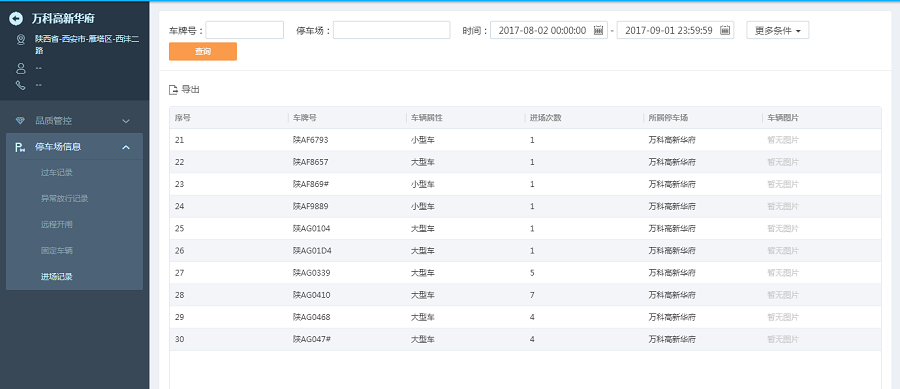Click the 导出 export icon

point(173,90)
